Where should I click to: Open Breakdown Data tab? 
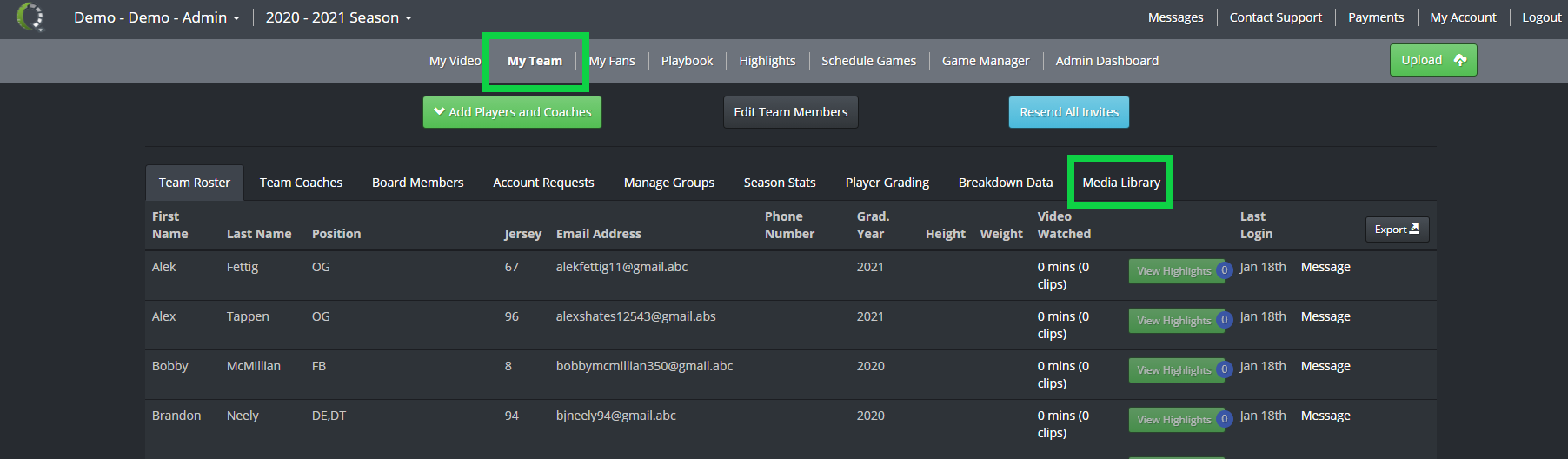[1005, 183]
